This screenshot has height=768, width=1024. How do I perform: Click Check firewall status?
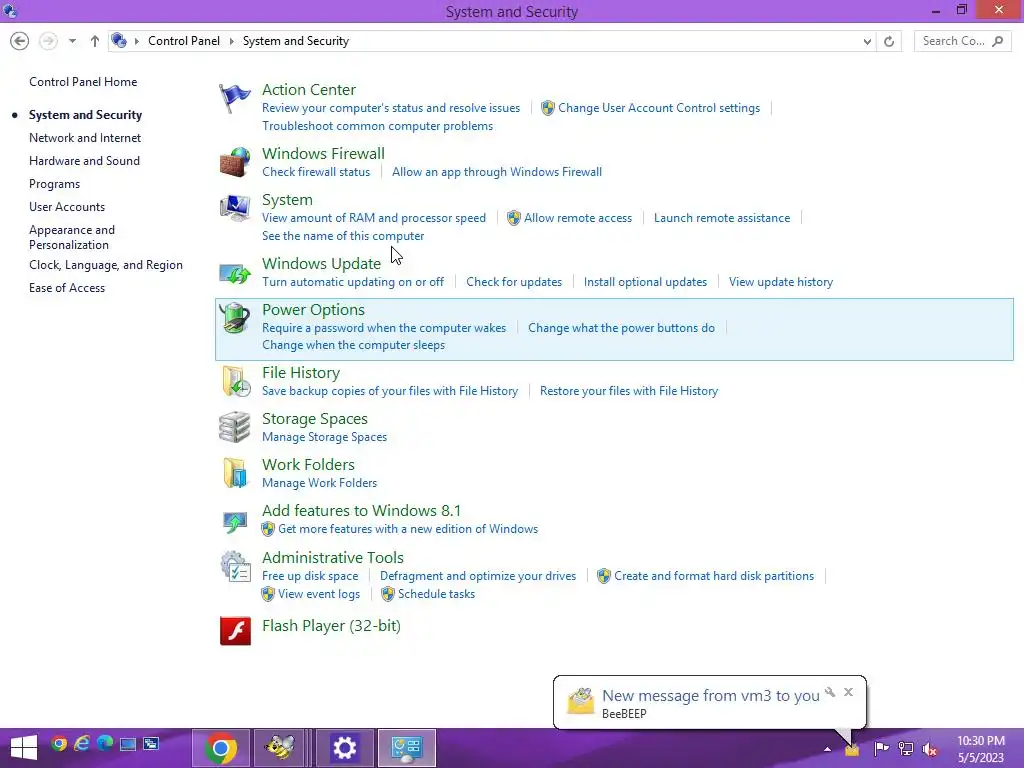[316, 172]
